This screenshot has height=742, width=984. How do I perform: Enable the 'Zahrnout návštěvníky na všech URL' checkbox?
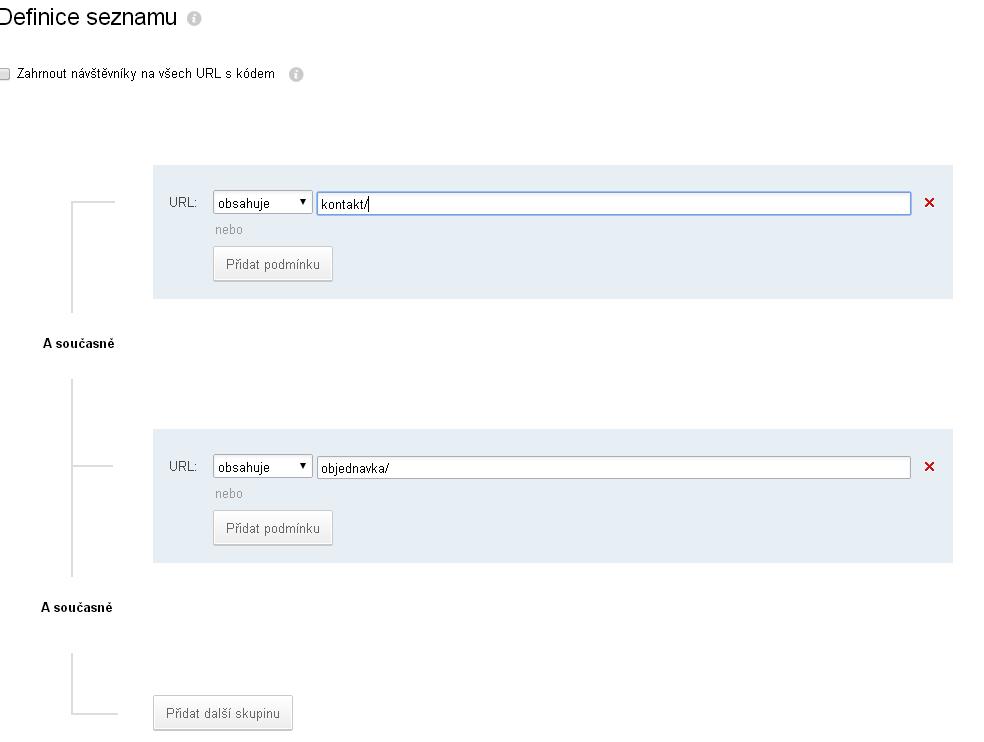(4, 74)
